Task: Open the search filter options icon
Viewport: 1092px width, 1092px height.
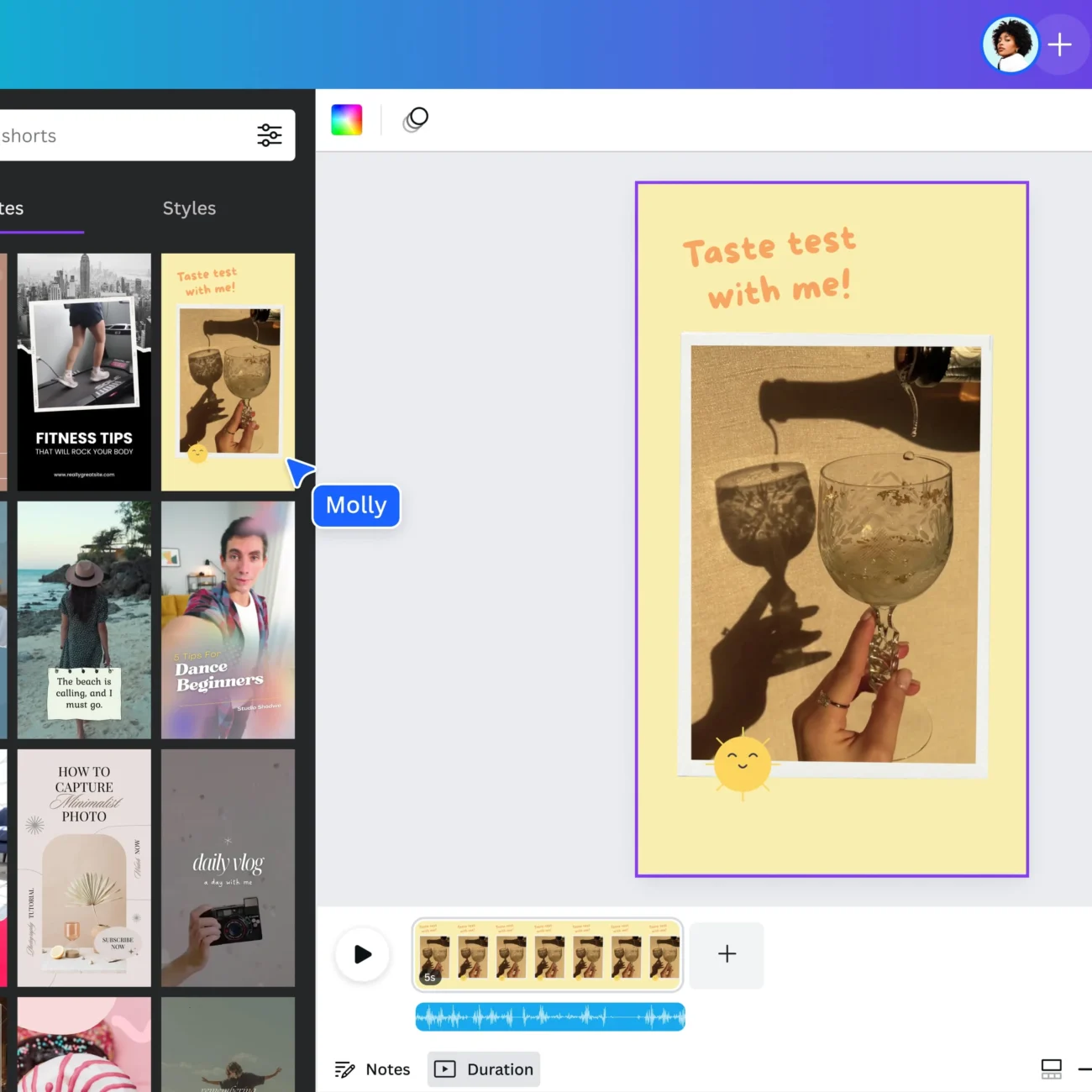Action: tap(269, 135)
